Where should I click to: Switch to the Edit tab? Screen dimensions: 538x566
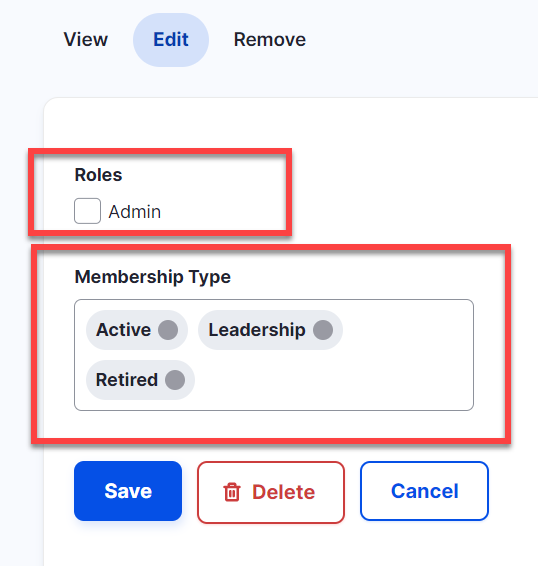pos(171,40)
